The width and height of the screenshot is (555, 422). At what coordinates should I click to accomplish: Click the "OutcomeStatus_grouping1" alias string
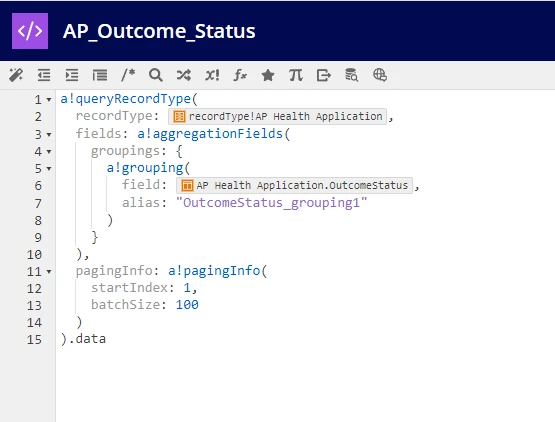point(271,203)
